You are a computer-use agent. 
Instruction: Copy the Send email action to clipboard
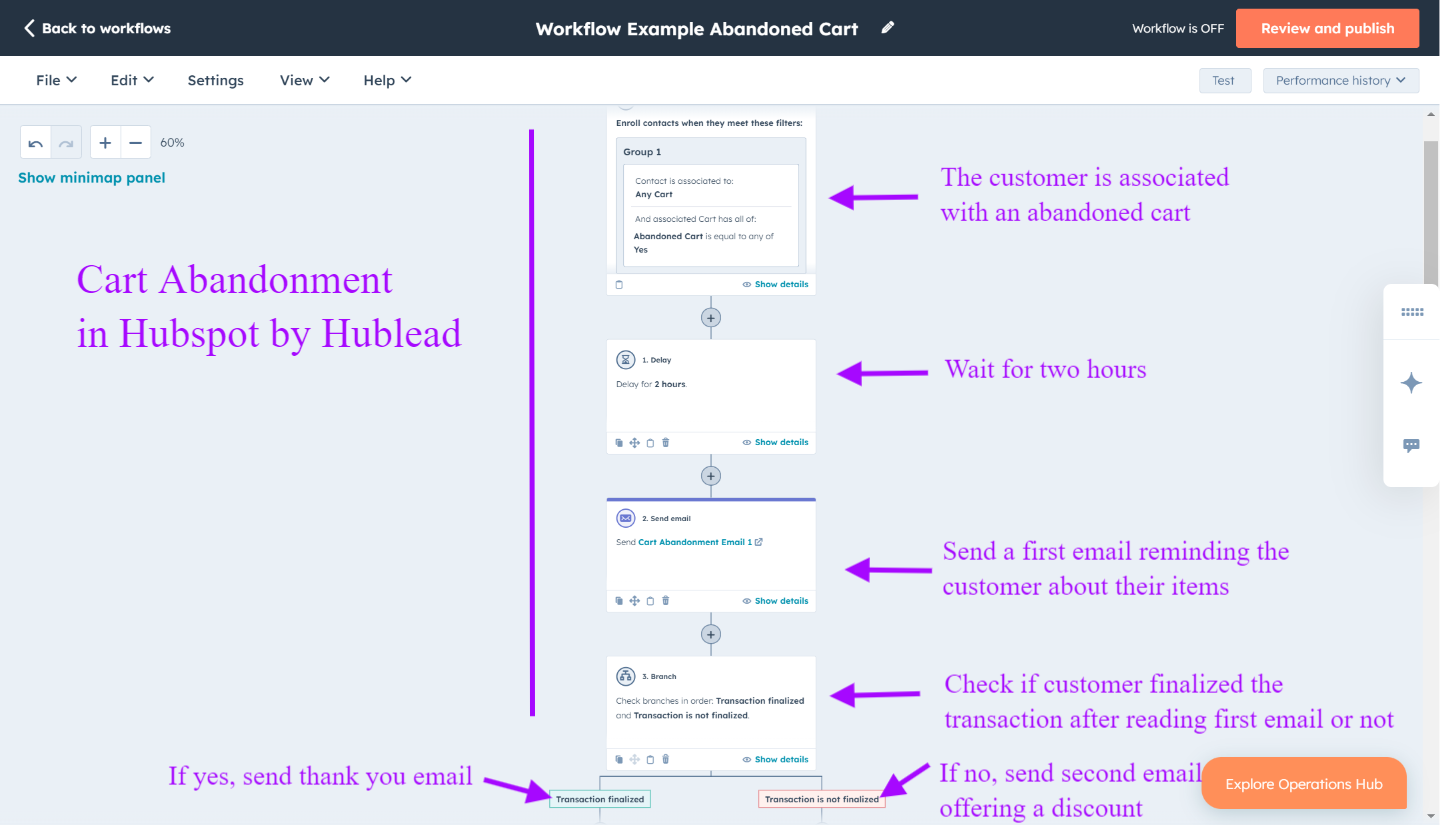click(650, 600)
